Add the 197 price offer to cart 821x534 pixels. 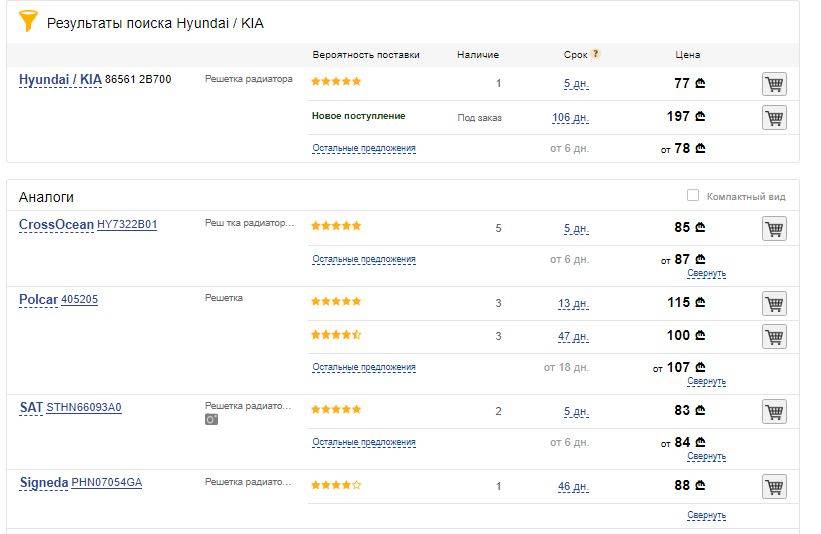[x=774, y=118]
